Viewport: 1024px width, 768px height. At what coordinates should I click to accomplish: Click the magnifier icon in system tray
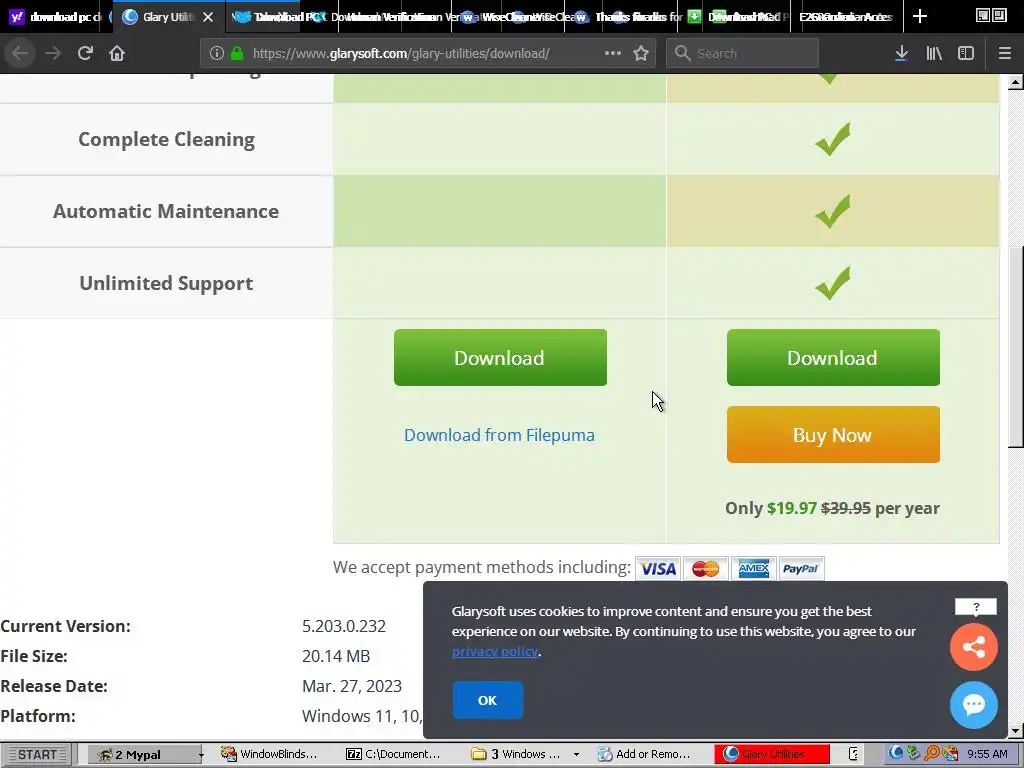[931, 753]
